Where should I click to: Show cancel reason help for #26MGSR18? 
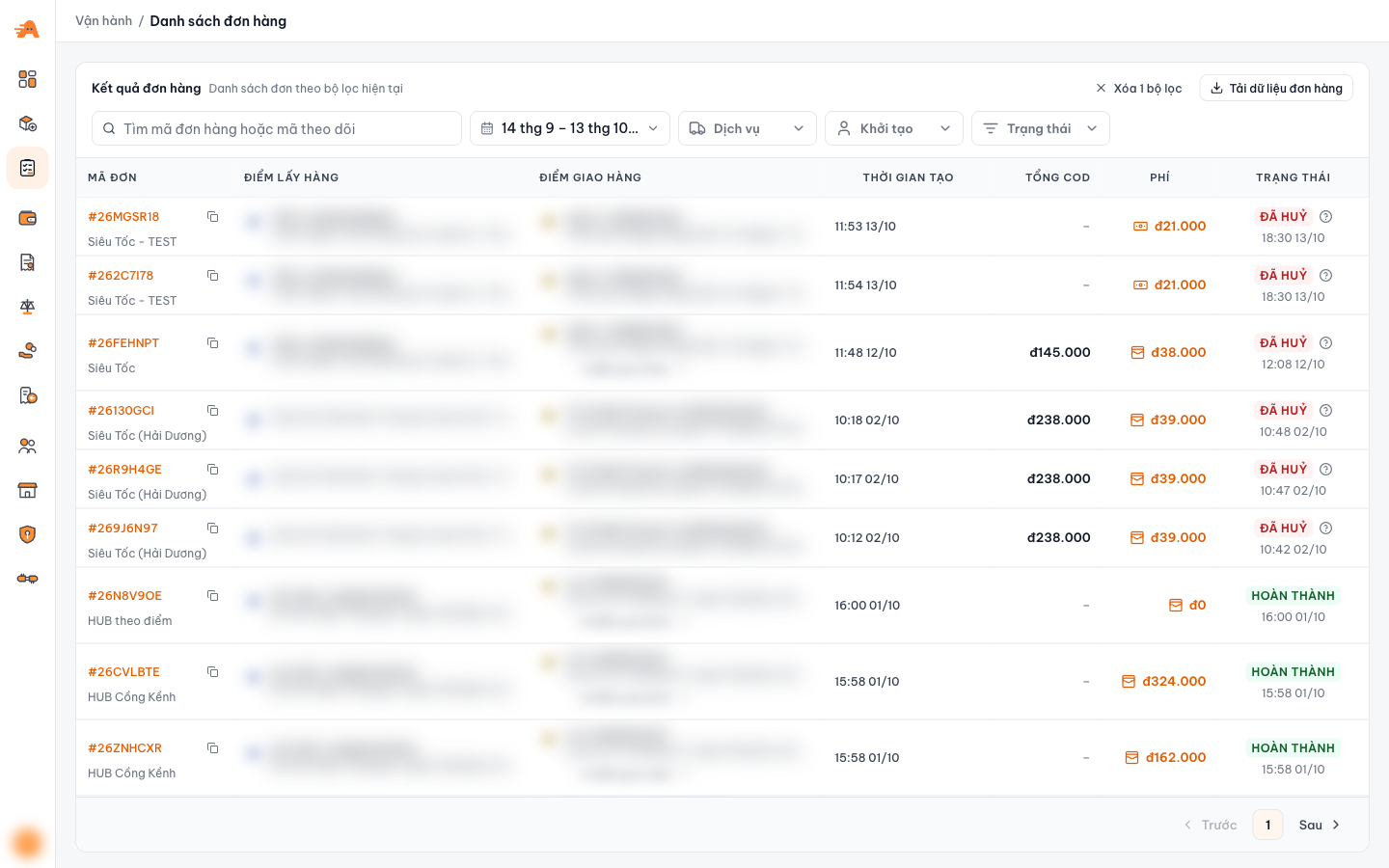tap(1325, 217)
